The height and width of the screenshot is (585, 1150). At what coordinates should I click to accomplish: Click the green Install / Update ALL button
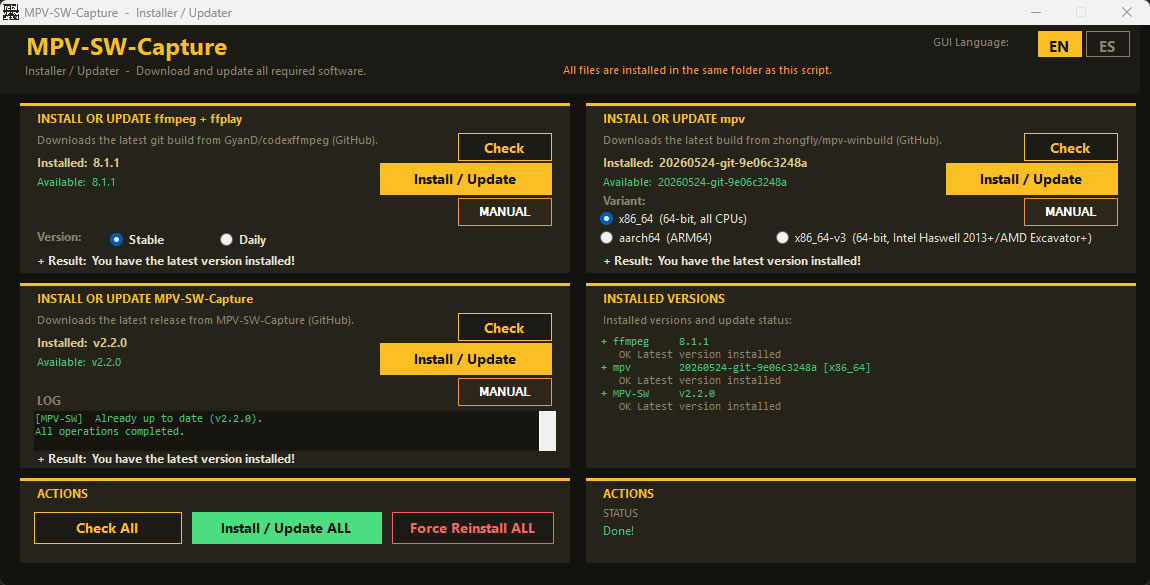pyautogui.click(x=287, y=528)
